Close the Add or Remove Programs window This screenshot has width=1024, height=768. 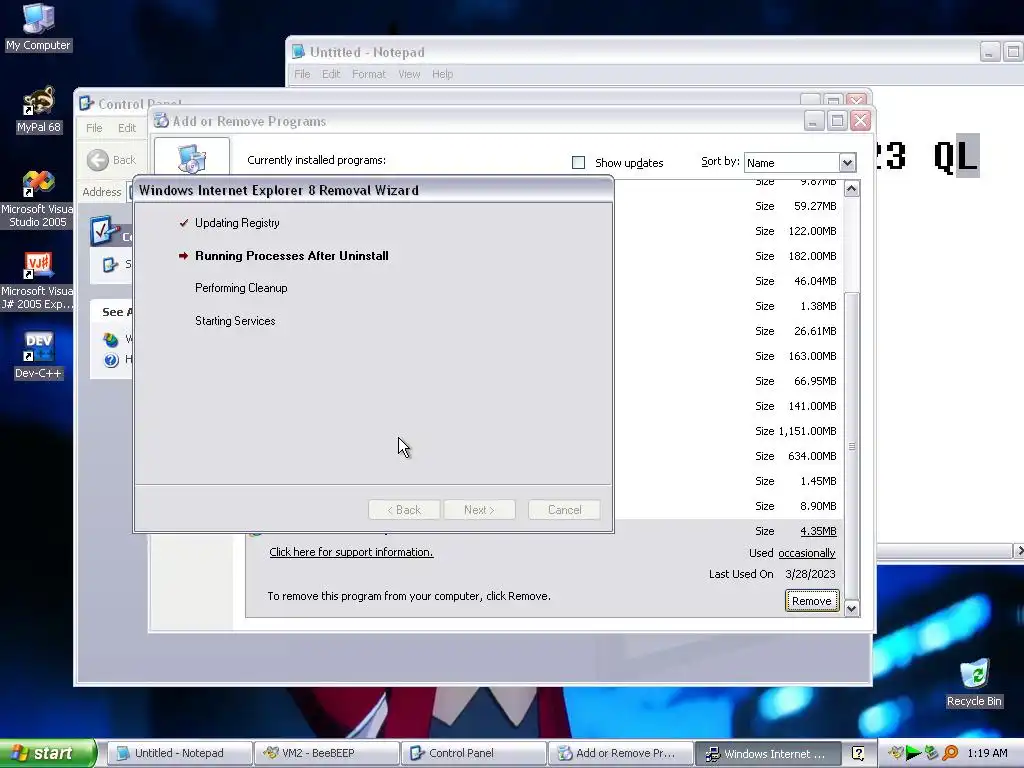click(x=860, y=121)
